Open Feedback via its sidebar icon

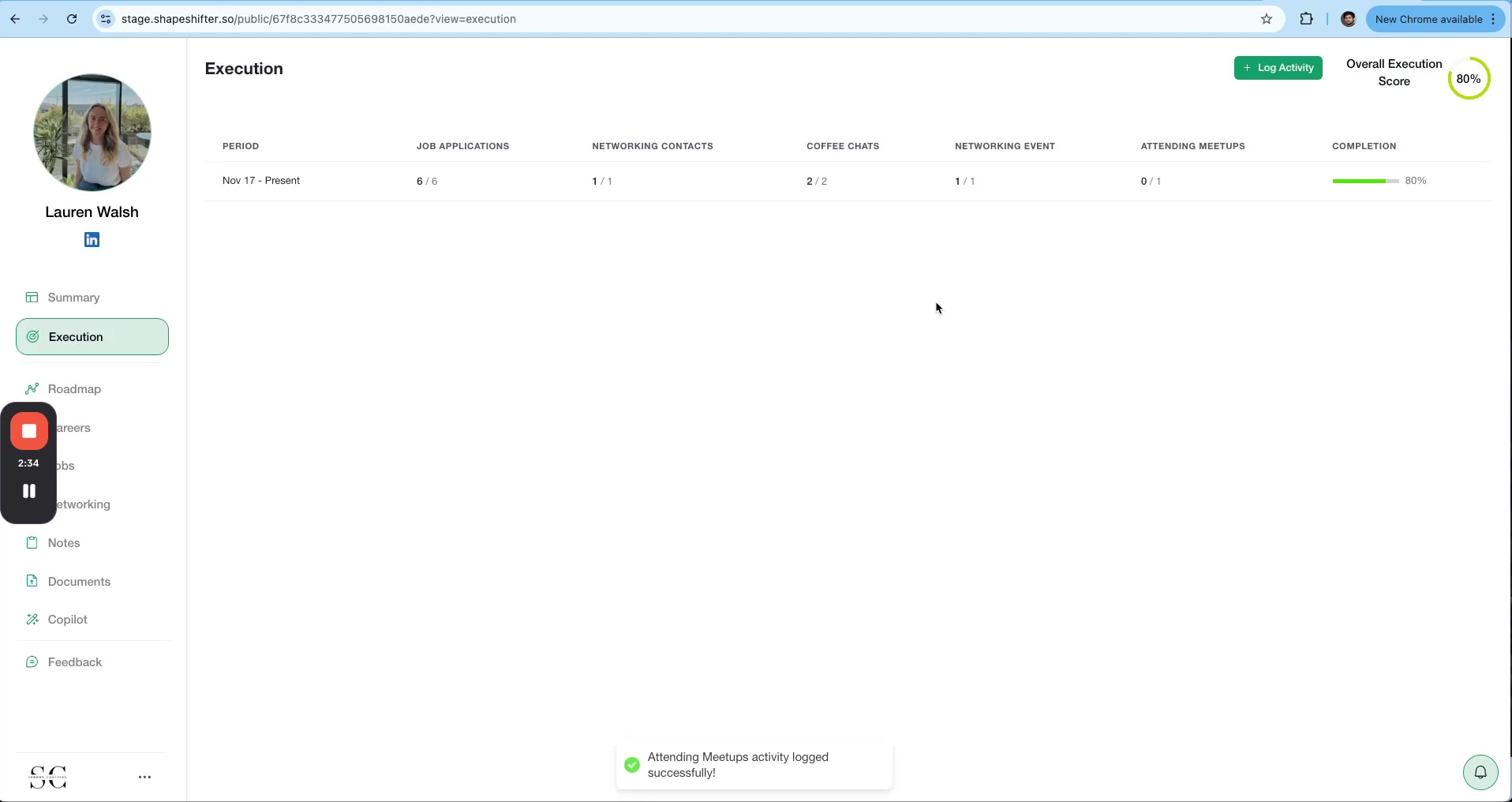coord(32,661)
